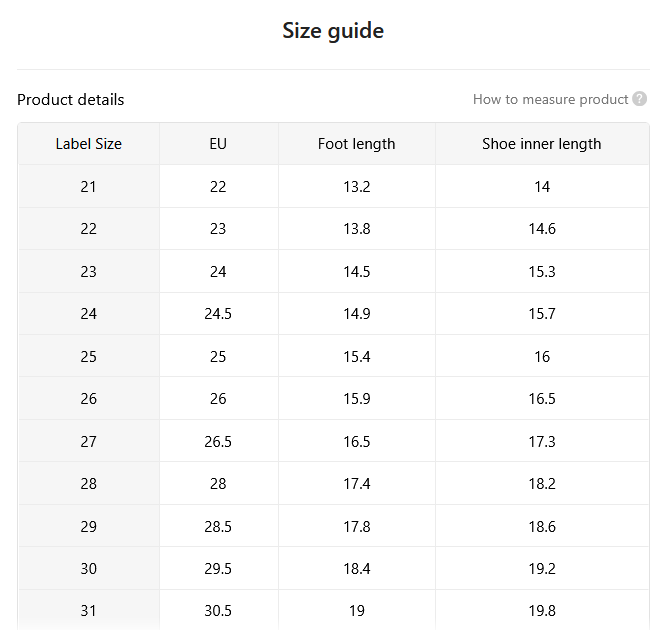651x636 pixels.
Task: Select label size 29 row cell
Action: 89,526
